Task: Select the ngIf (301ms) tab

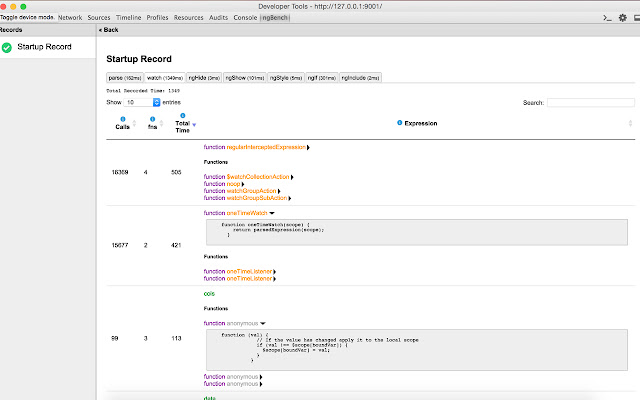Action: 320,77
